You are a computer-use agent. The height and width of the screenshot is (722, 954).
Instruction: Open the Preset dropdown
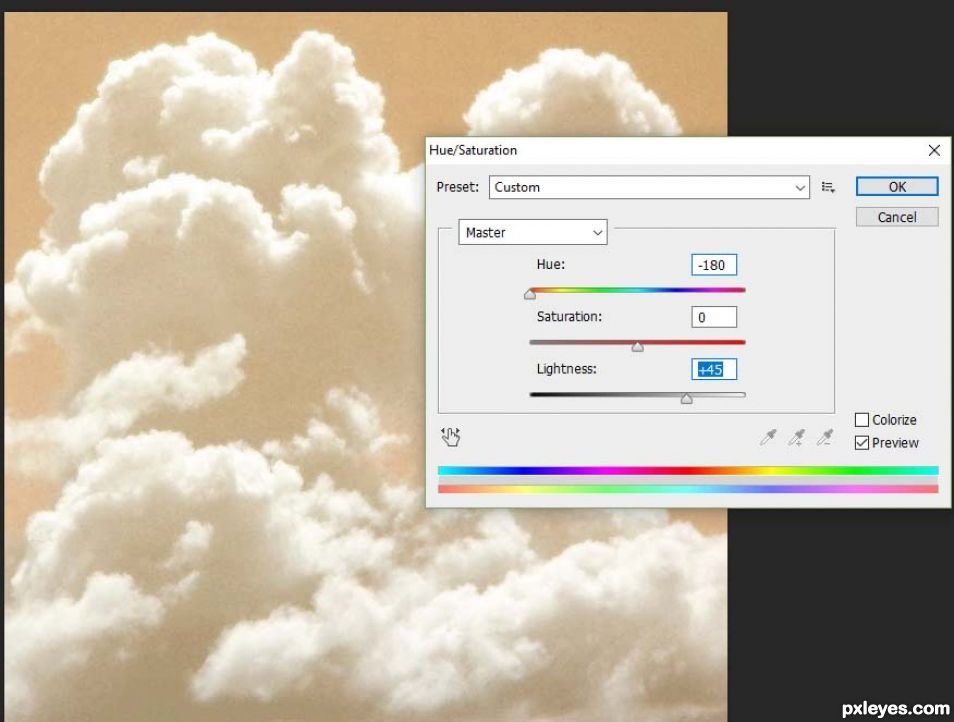click(649, 187)
